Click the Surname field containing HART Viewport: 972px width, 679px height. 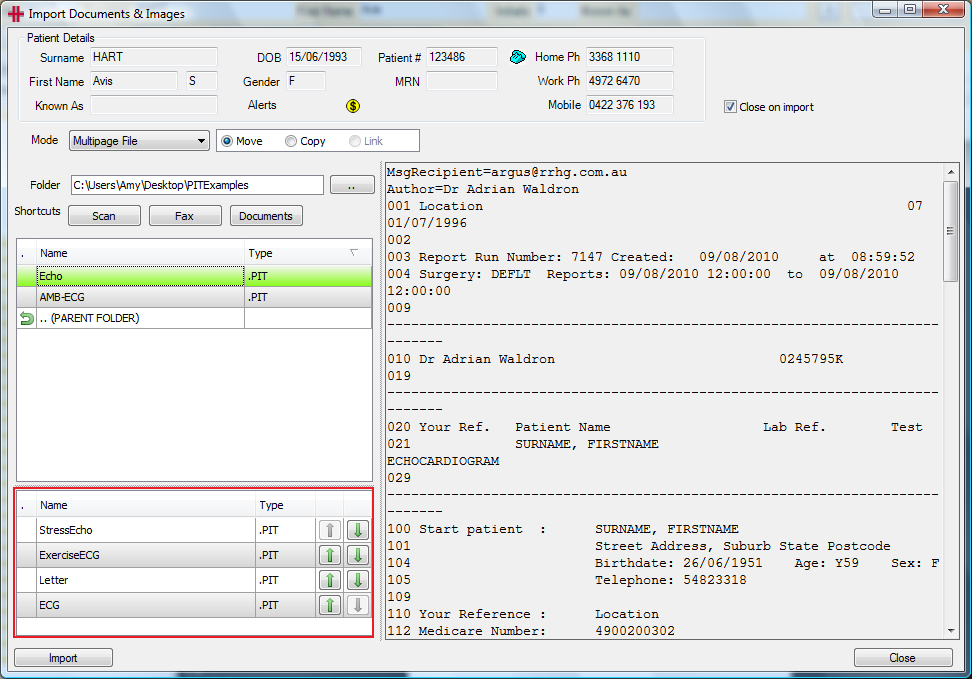coord(154,57)
